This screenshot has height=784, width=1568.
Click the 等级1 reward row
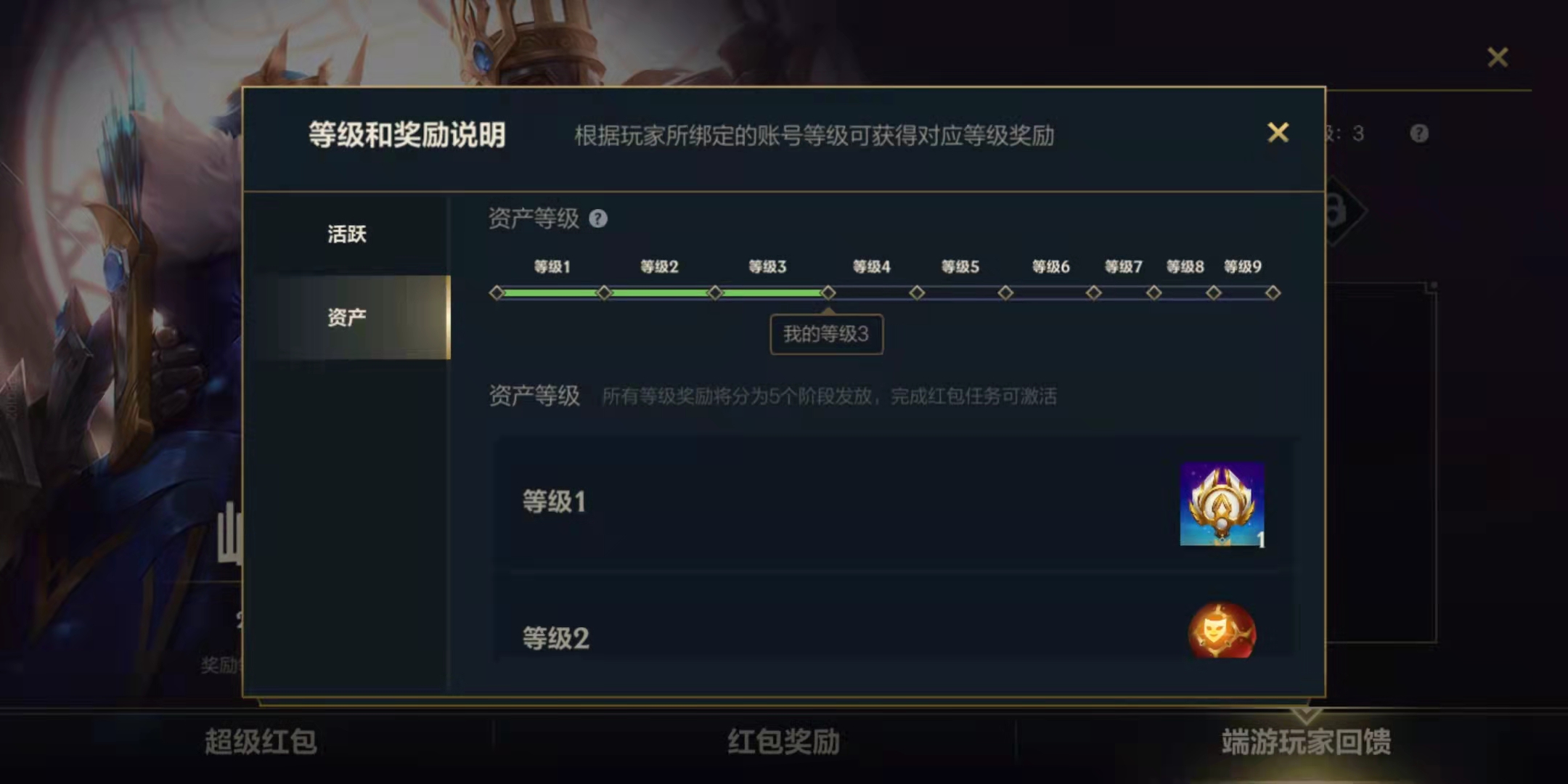click(x=893, y=502)
